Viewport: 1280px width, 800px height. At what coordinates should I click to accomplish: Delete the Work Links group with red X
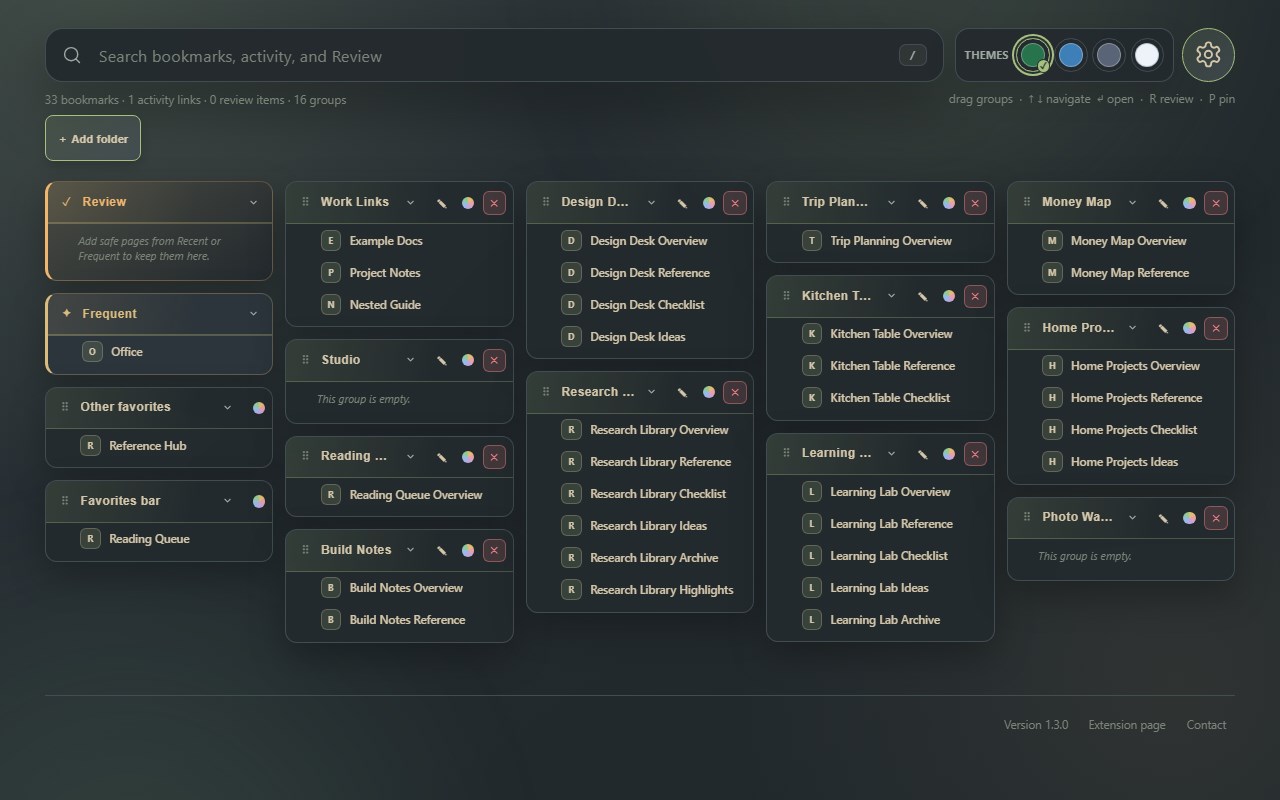click(494, 203)
